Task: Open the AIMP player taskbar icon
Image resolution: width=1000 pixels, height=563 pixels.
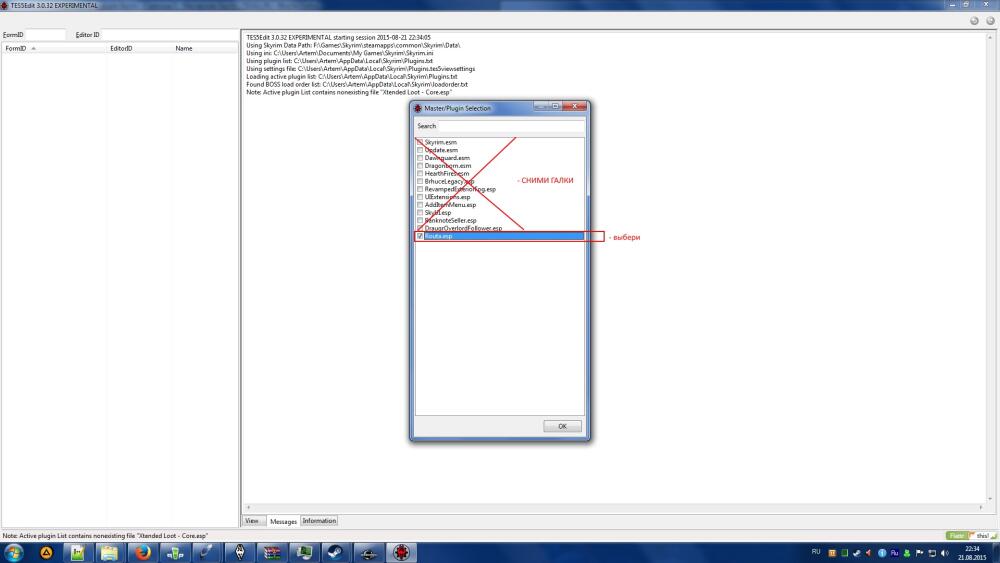Action: (46, 552)
